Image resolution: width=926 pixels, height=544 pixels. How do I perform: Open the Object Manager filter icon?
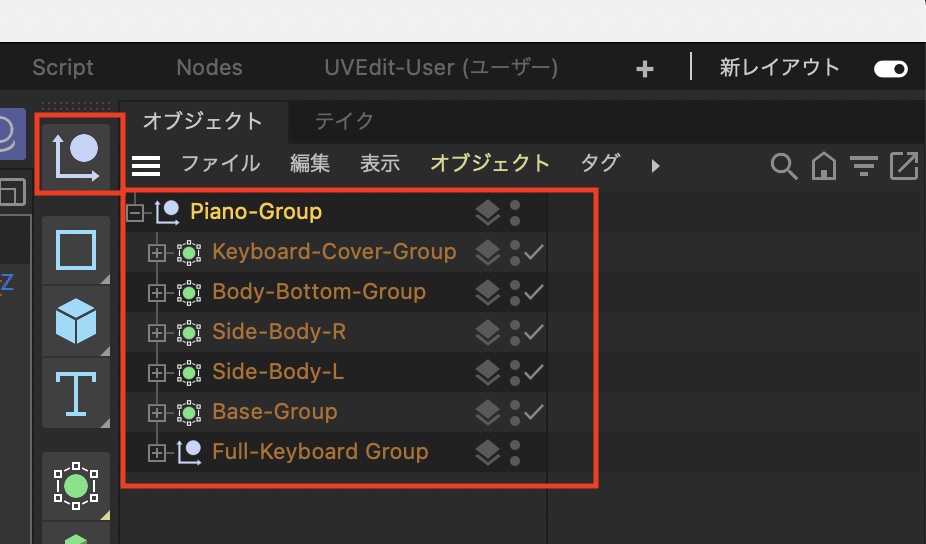pos(863,165)
